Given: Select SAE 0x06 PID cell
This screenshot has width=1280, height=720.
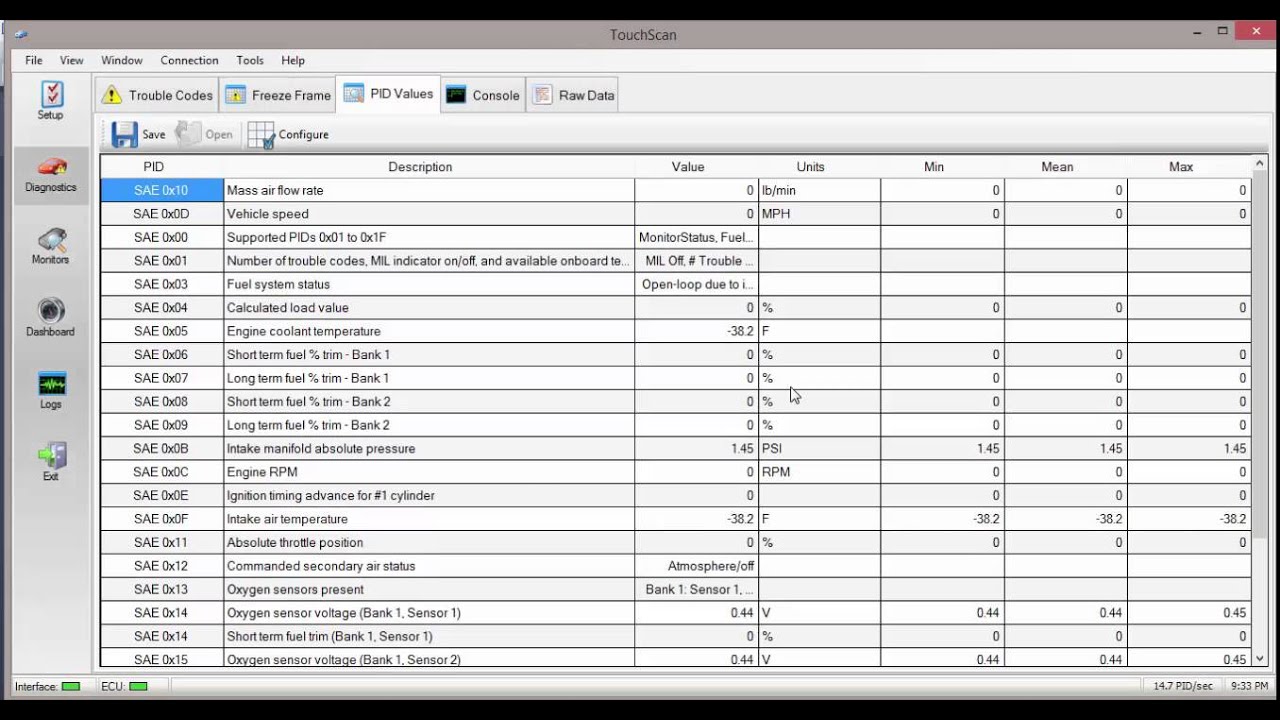Looking at the screenshot, I should (161, 355).
